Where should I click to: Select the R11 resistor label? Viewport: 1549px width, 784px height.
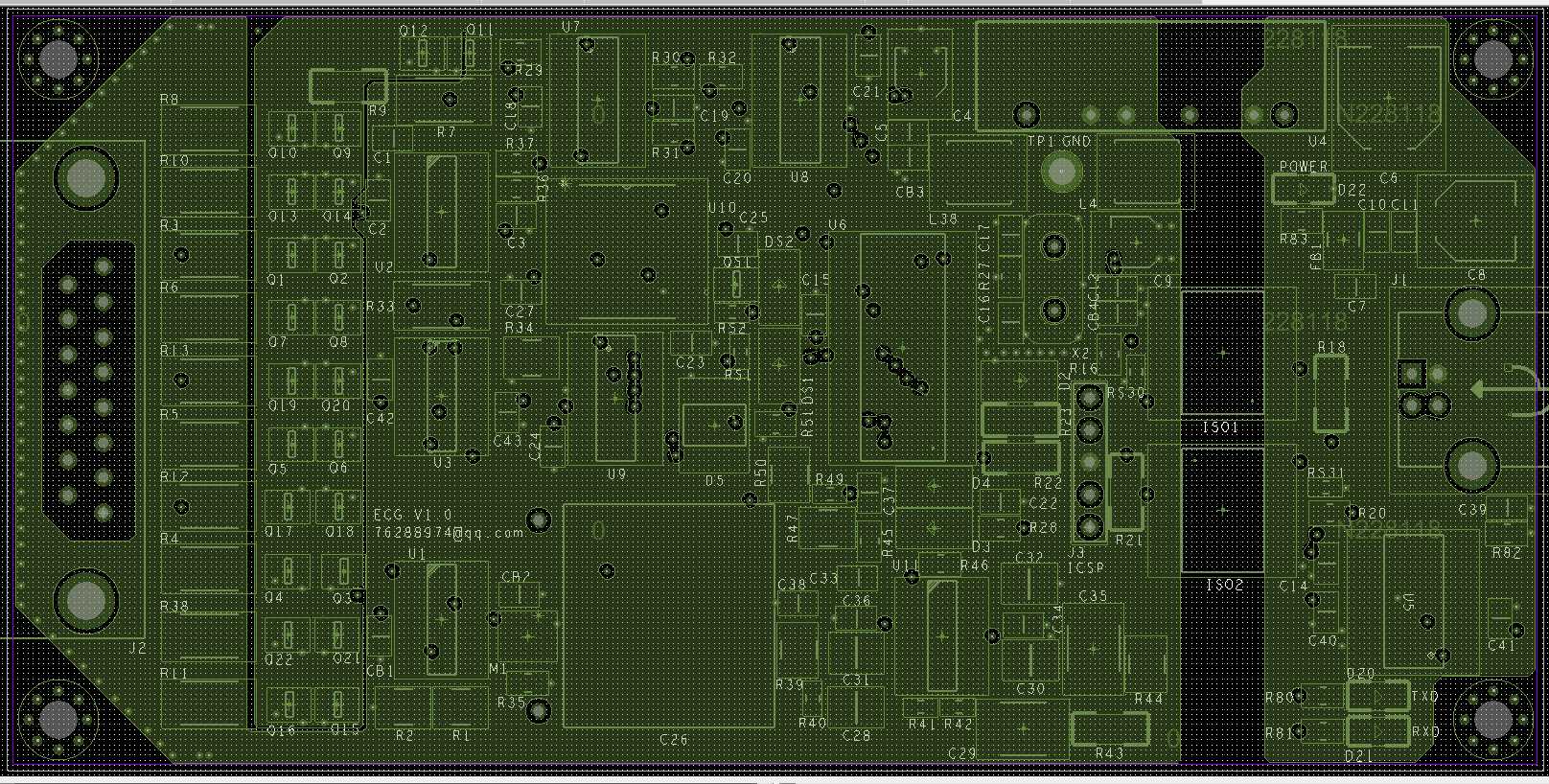point(174,675)
